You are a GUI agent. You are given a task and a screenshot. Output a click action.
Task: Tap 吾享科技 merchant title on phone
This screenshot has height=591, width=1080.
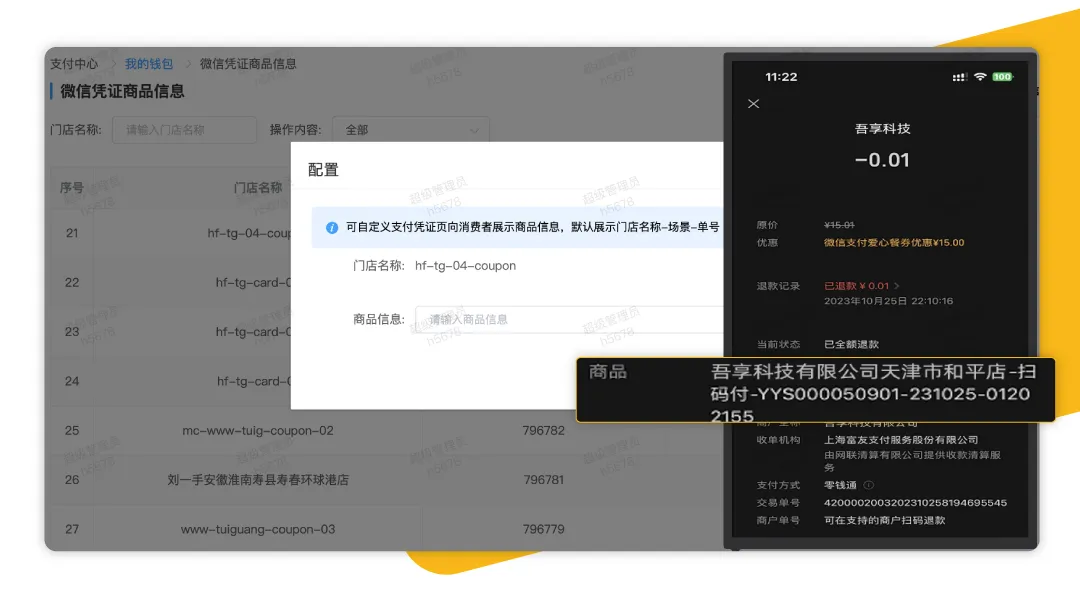(882, 129)
